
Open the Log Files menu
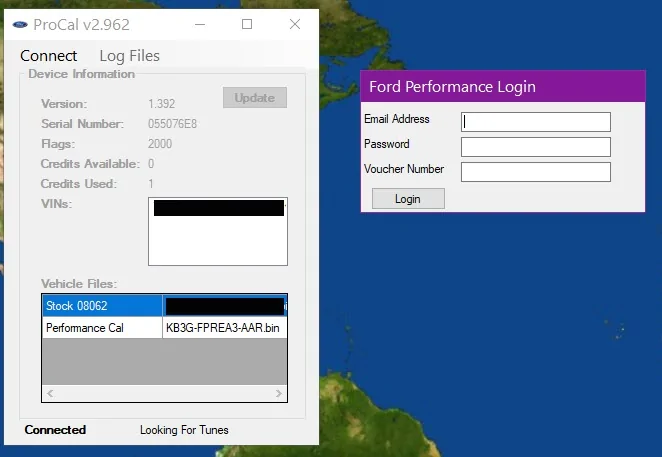(x=130, y=56)
